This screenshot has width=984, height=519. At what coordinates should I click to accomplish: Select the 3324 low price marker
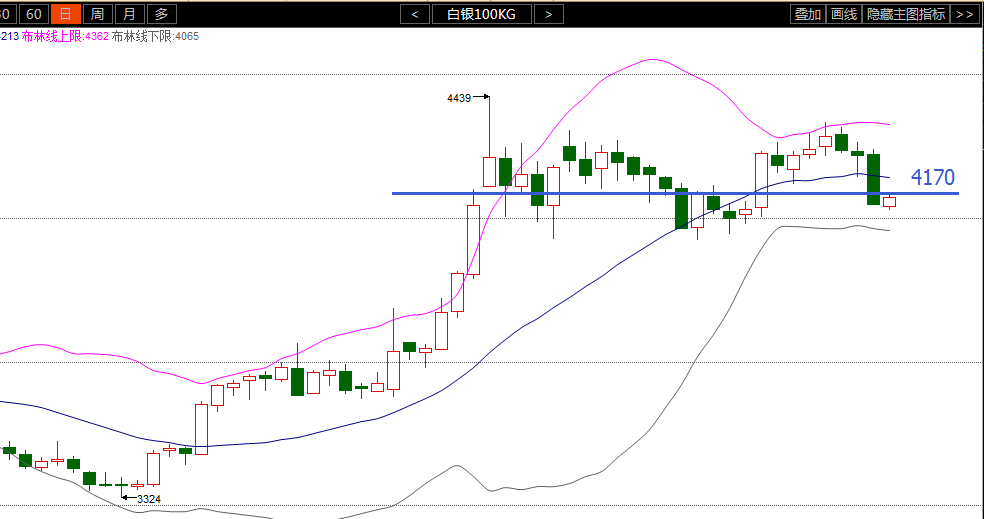(x=148, y=498)
